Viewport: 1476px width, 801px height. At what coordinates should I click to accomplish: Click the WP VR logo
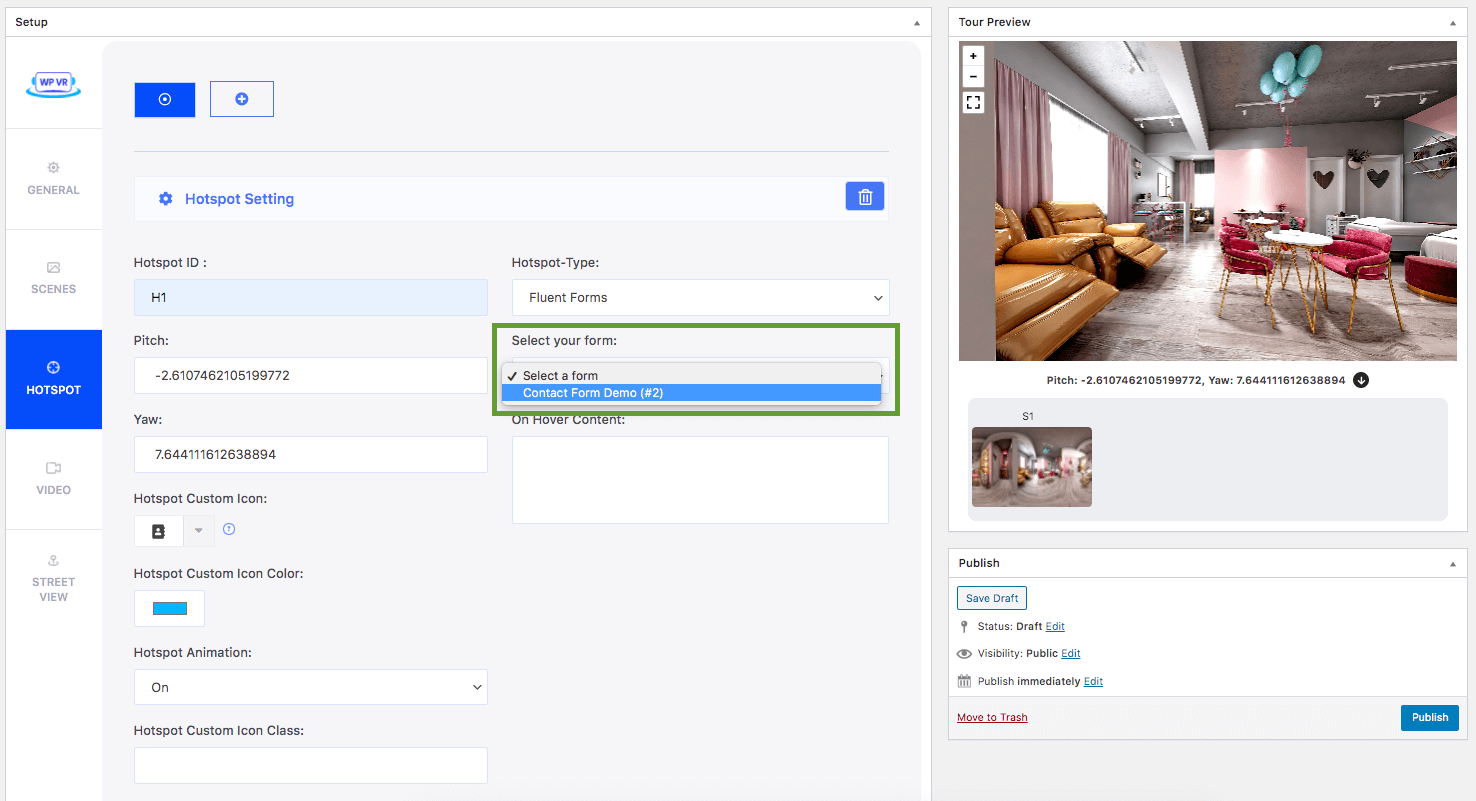pyautogui.click(x=53, y=84)
